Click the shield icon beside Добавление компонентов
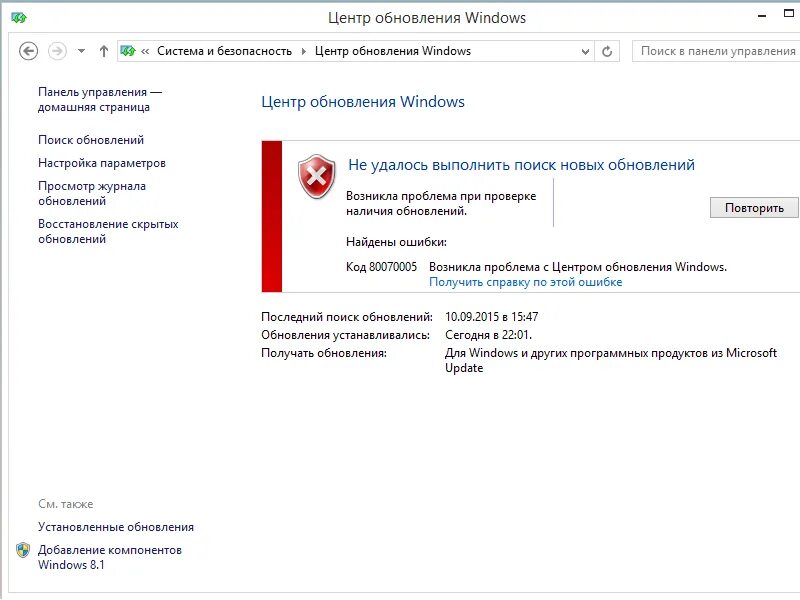 pyautogui.click(x=23, y=550)
